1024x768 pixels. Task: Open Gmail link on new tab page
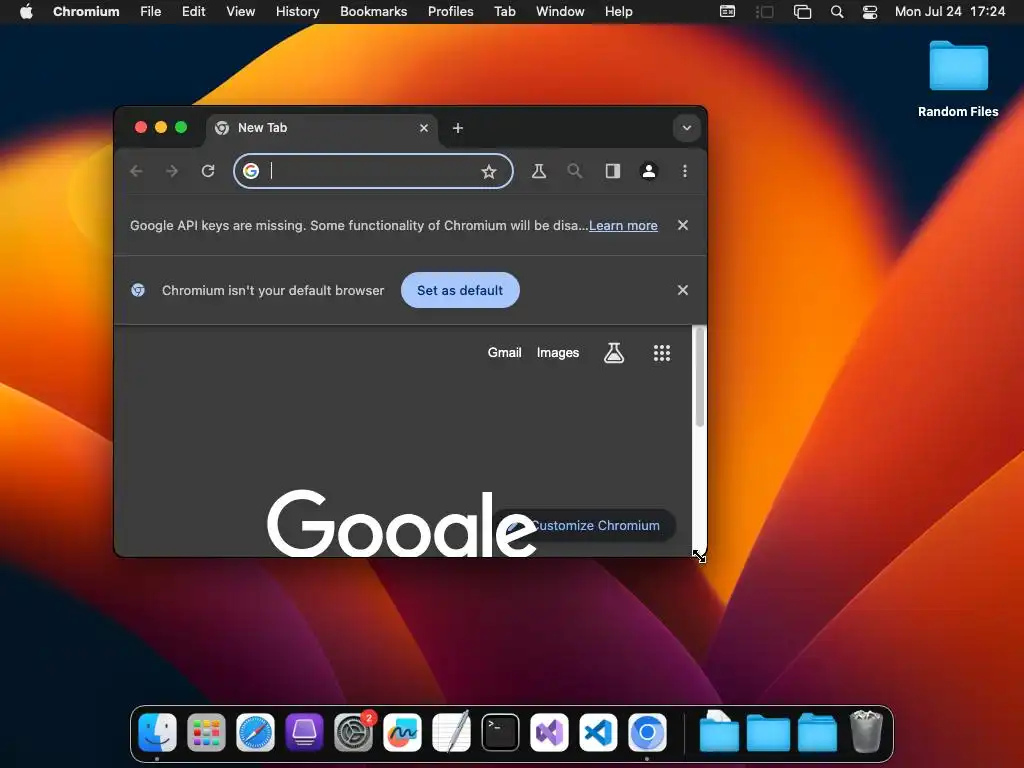pyautogui.click(x=504, y=353)
